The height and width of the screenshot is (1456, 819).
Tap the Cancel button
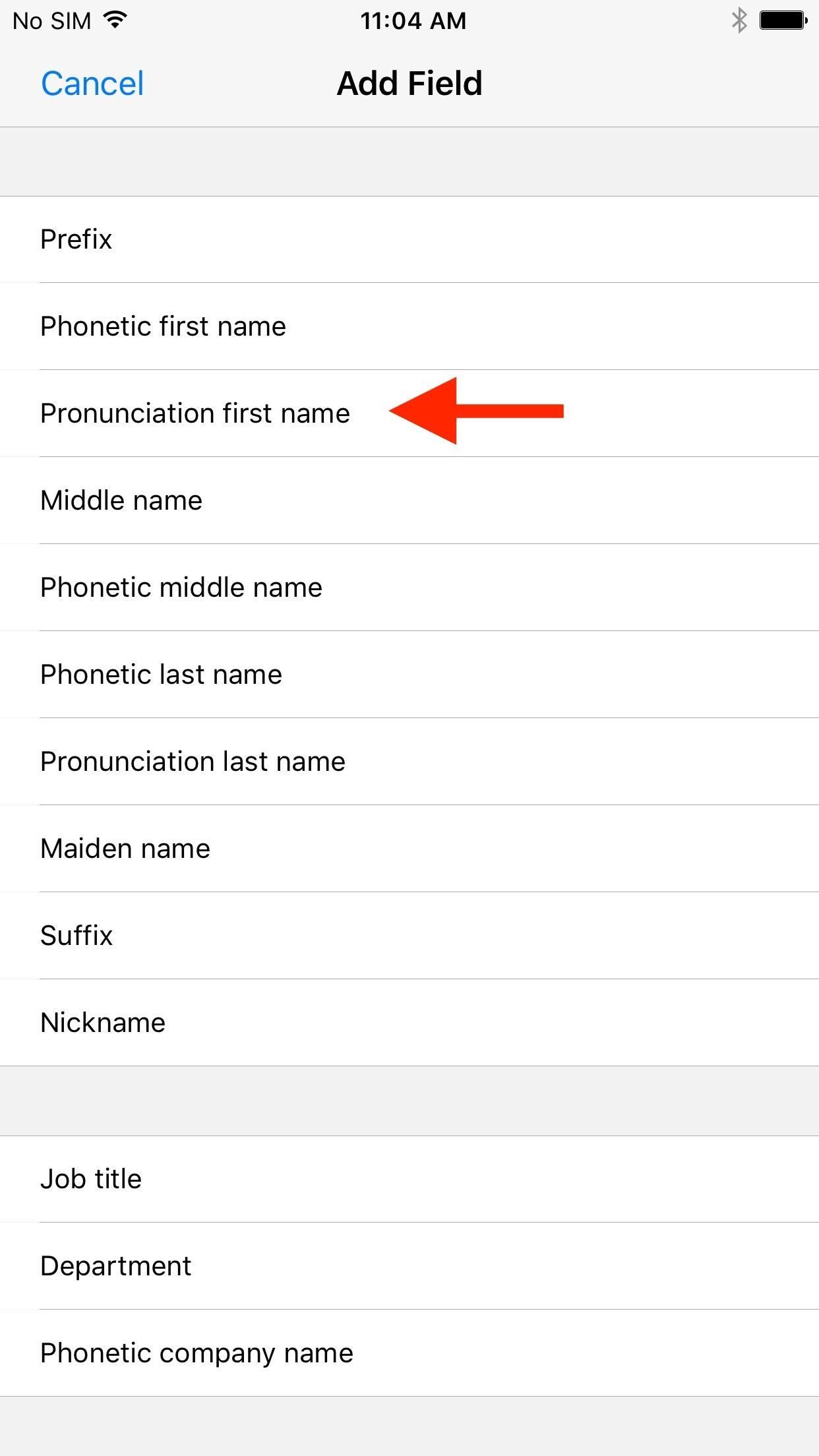(x=92, y=84)
